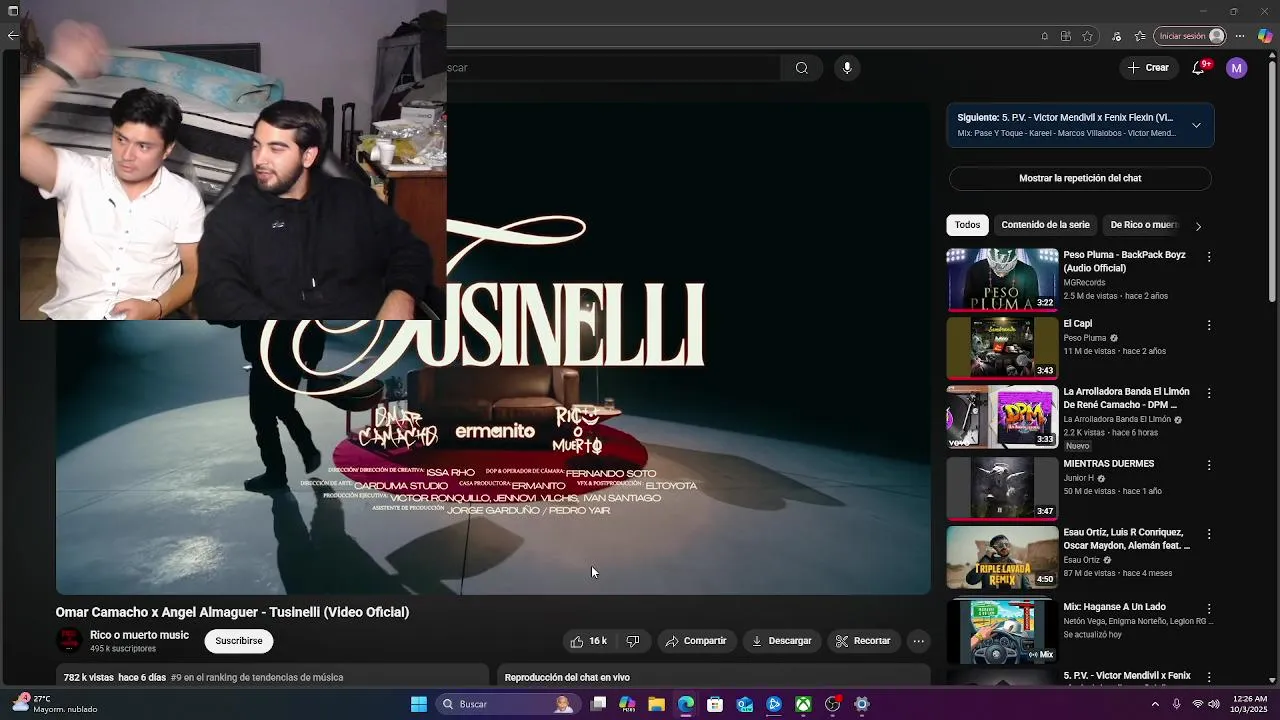Open the Copilot icon in browser toolbar
The width and height of the screenshot is (1280, 720).
(x=1265, y=36)
